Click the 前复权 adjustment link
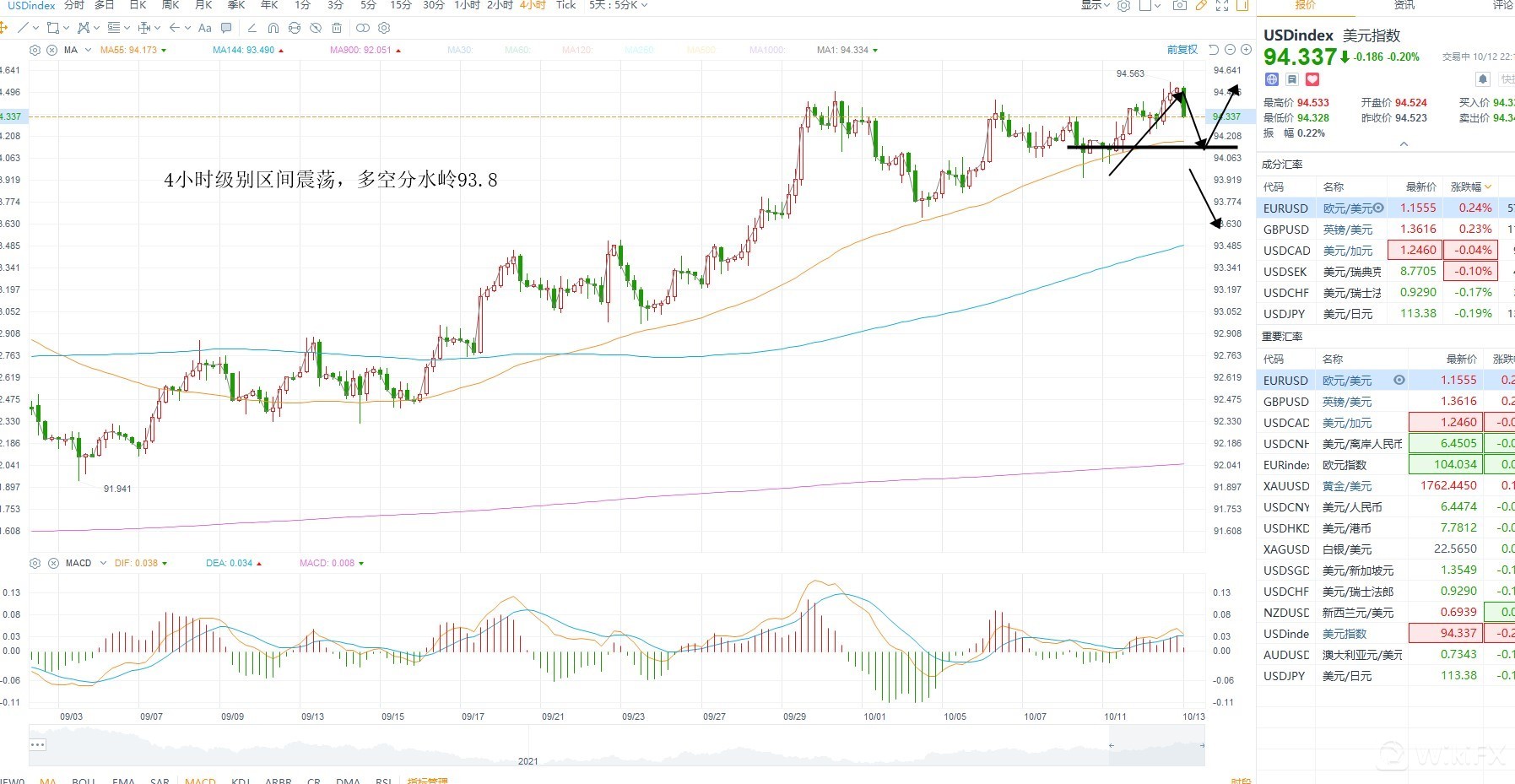 tap(1182, 50)
